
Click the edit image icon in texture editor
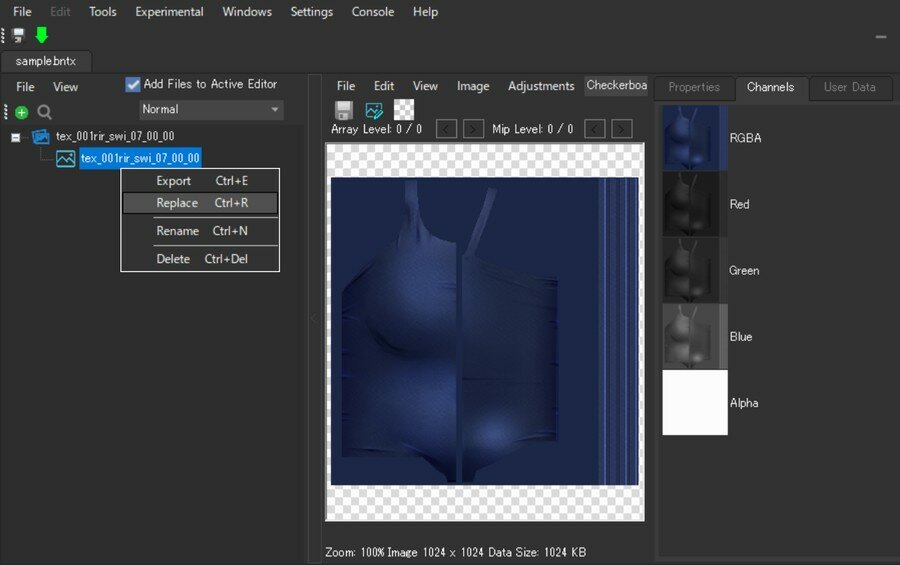pyautogui.click(x=374, y=110)
